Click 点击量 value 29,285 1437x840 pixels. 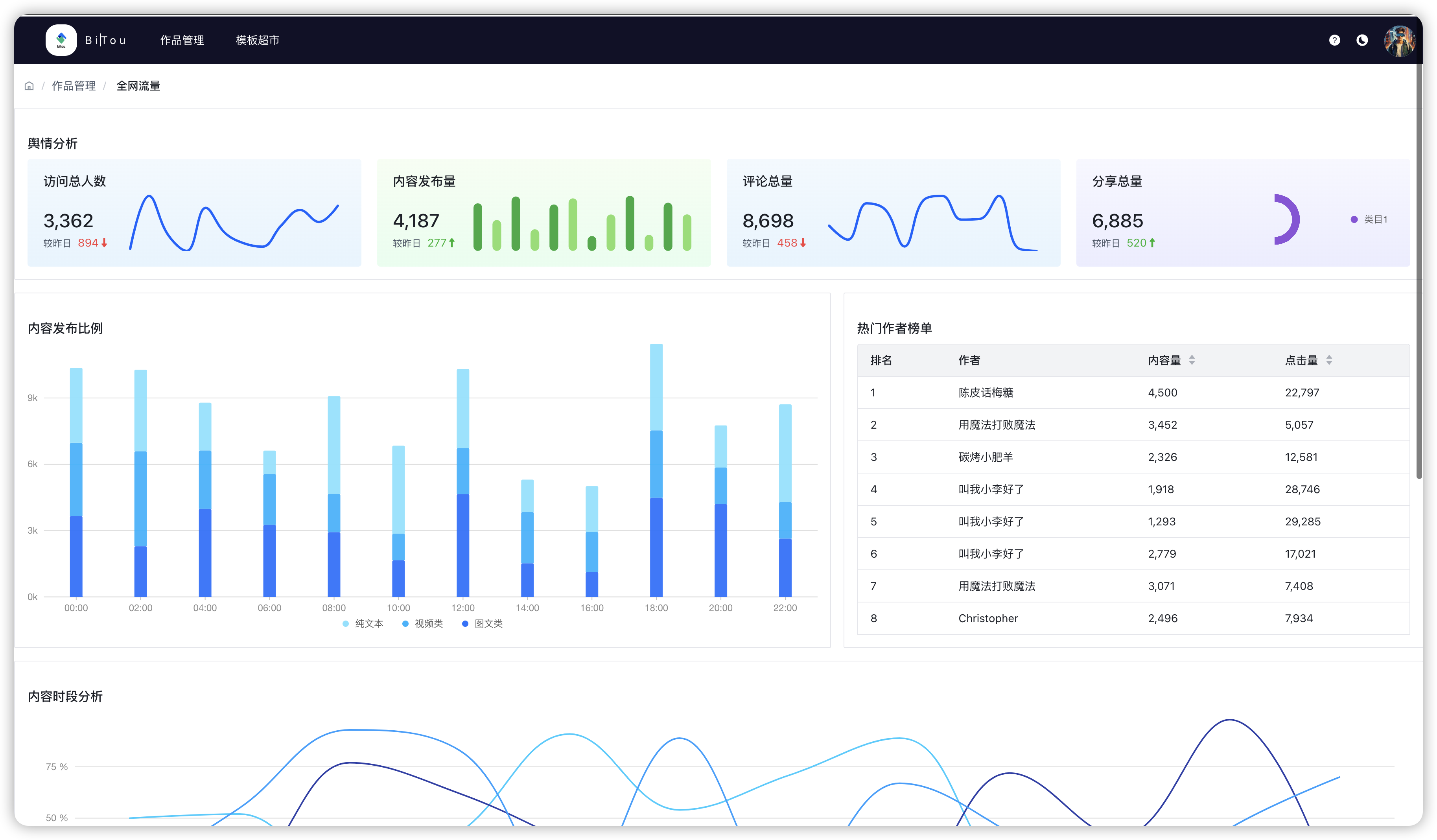coord(1303,522)
